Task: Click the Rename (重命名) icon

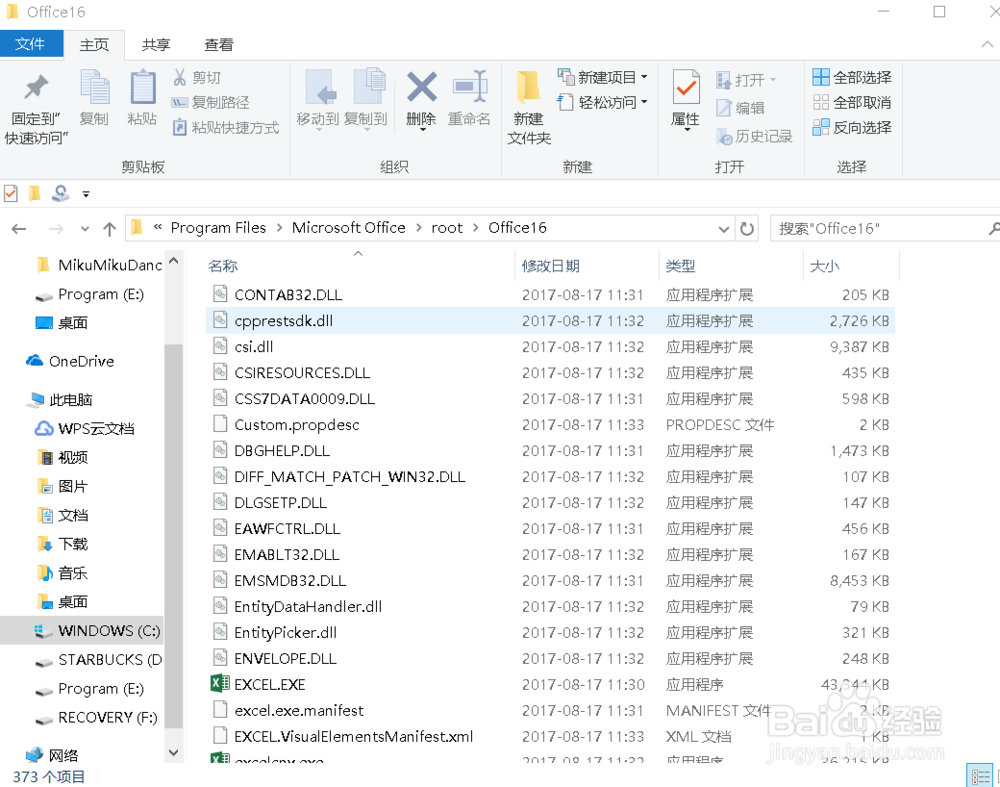Action: (469, 87)
